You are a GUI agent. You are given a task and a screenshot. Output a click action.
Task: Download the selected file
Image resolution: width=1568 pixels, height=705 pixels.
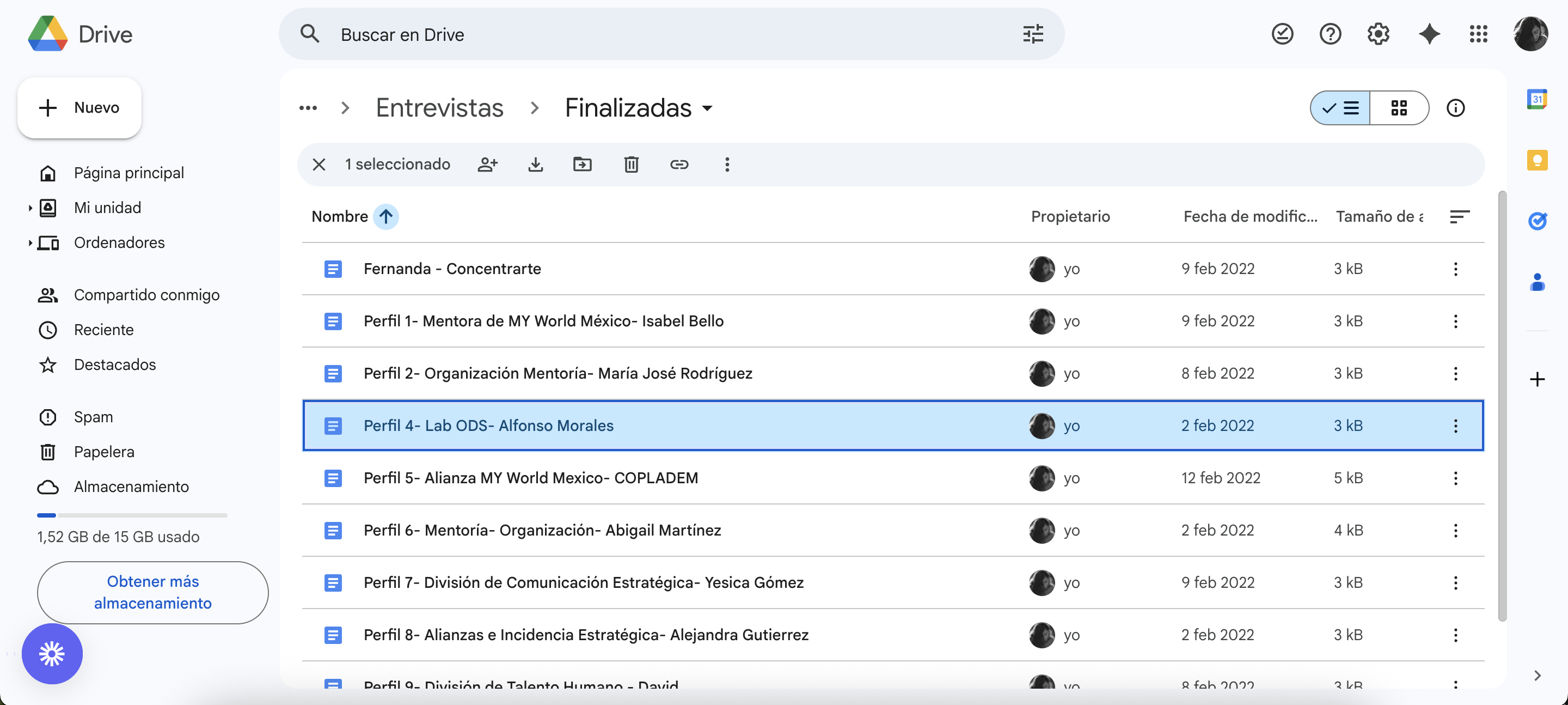click(535, 165)
